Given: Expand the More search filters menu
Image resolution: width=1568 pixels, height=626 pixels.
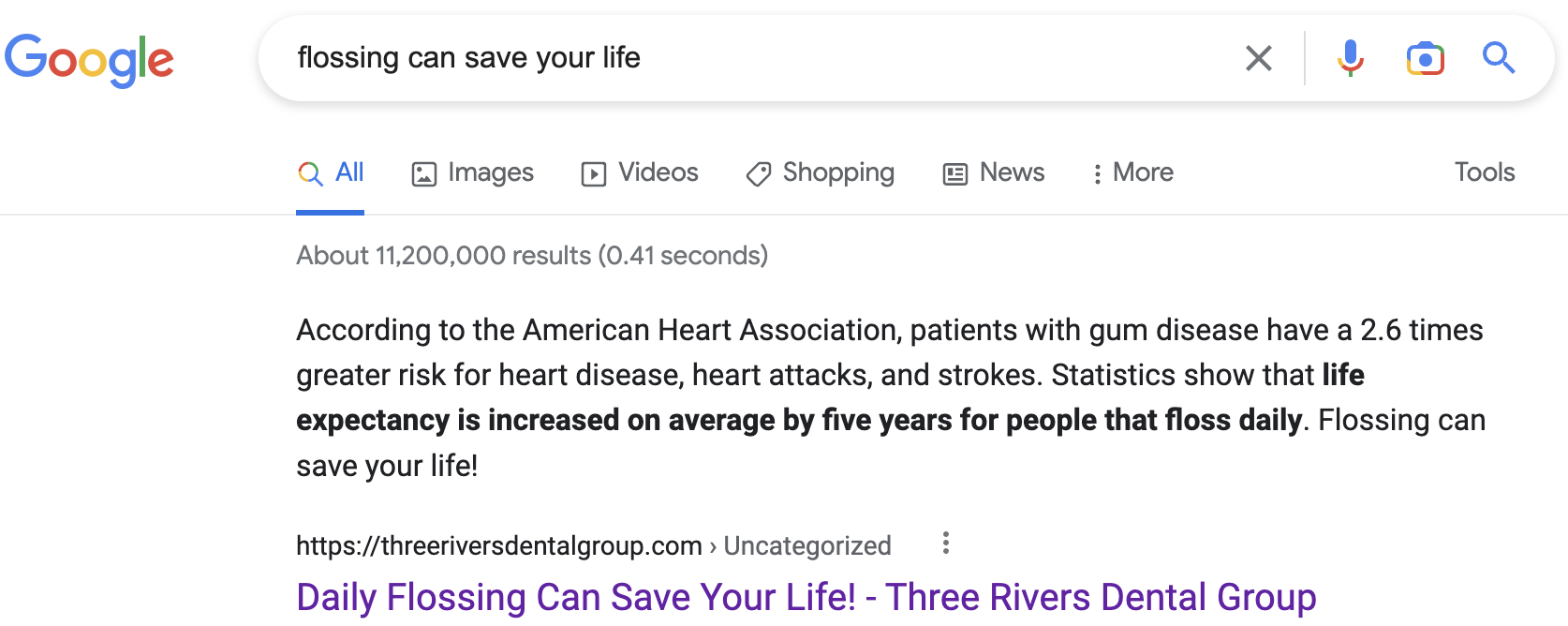Looking at the screenshot, I should click(x=1132, y=172).
